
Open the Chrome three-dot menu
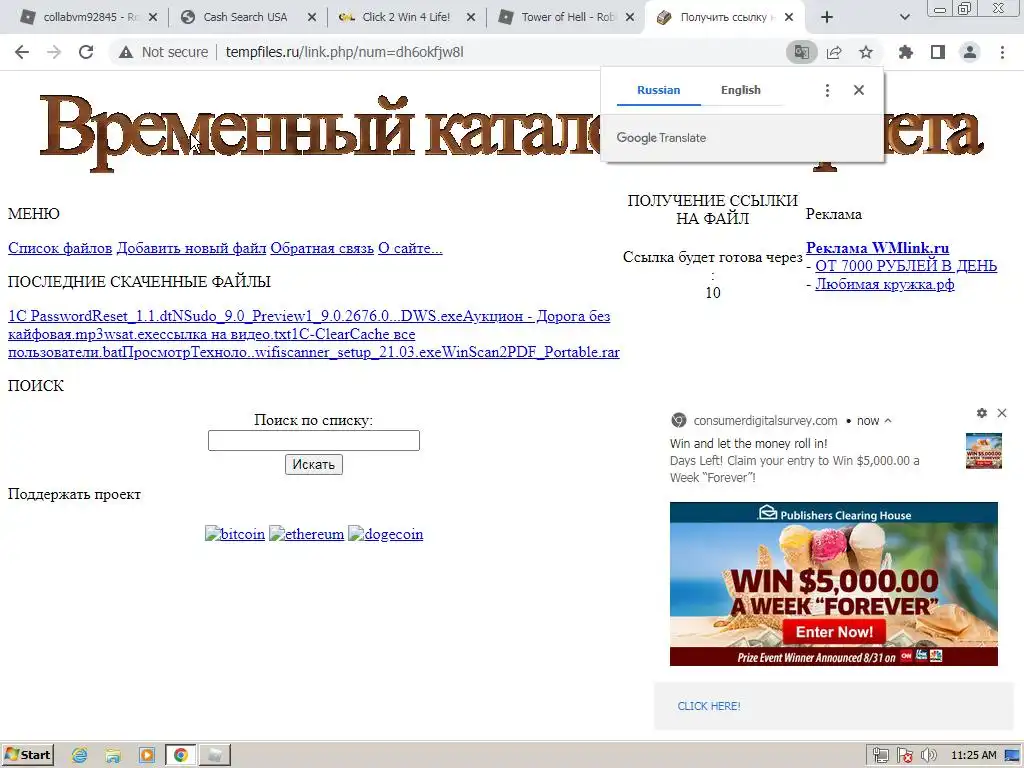coord(1002,52)
